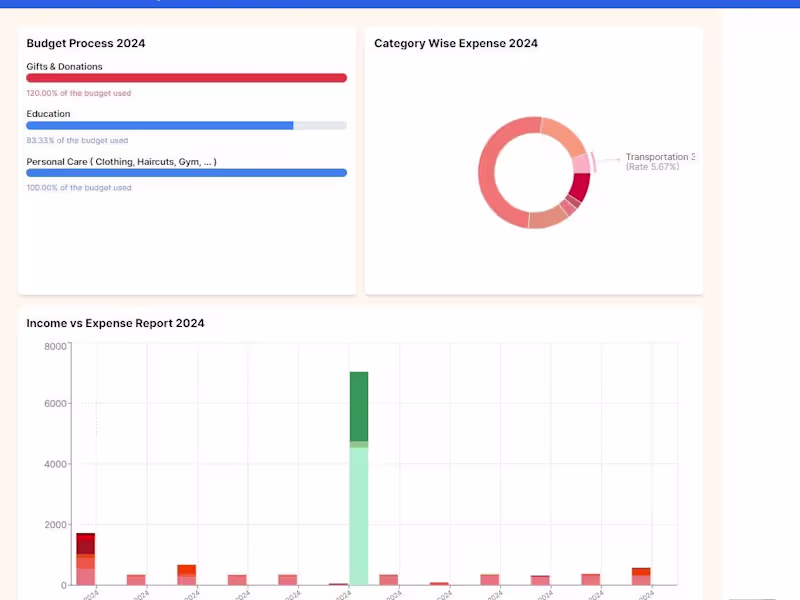This screenshot has height=600, width=800.
Task: Click the 120.00% budget used label
Action: (x=78, y=93)
